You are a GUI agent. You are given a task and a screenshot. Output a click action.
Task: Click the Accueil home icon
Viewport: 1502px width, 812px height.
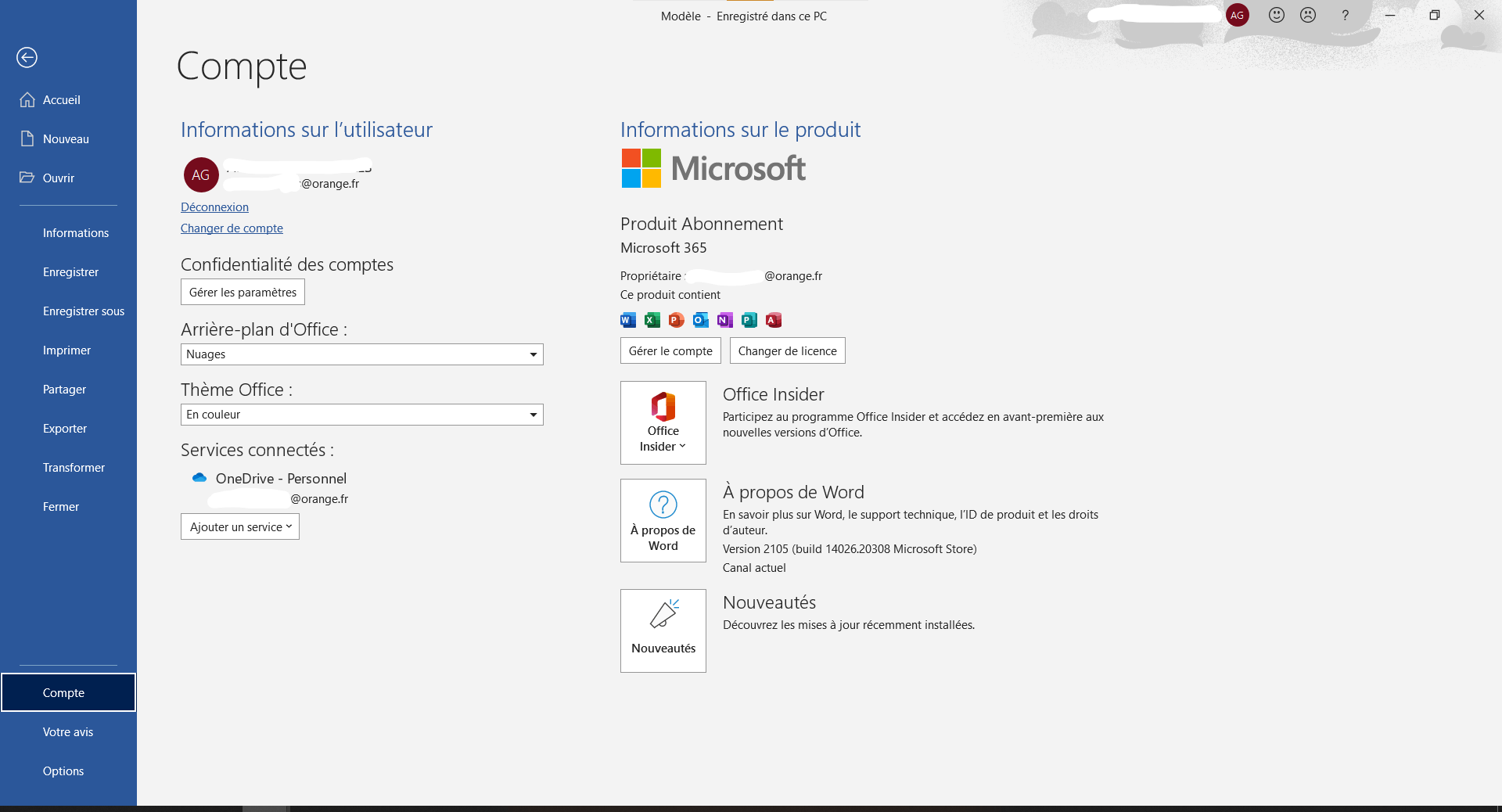(27, 99)
